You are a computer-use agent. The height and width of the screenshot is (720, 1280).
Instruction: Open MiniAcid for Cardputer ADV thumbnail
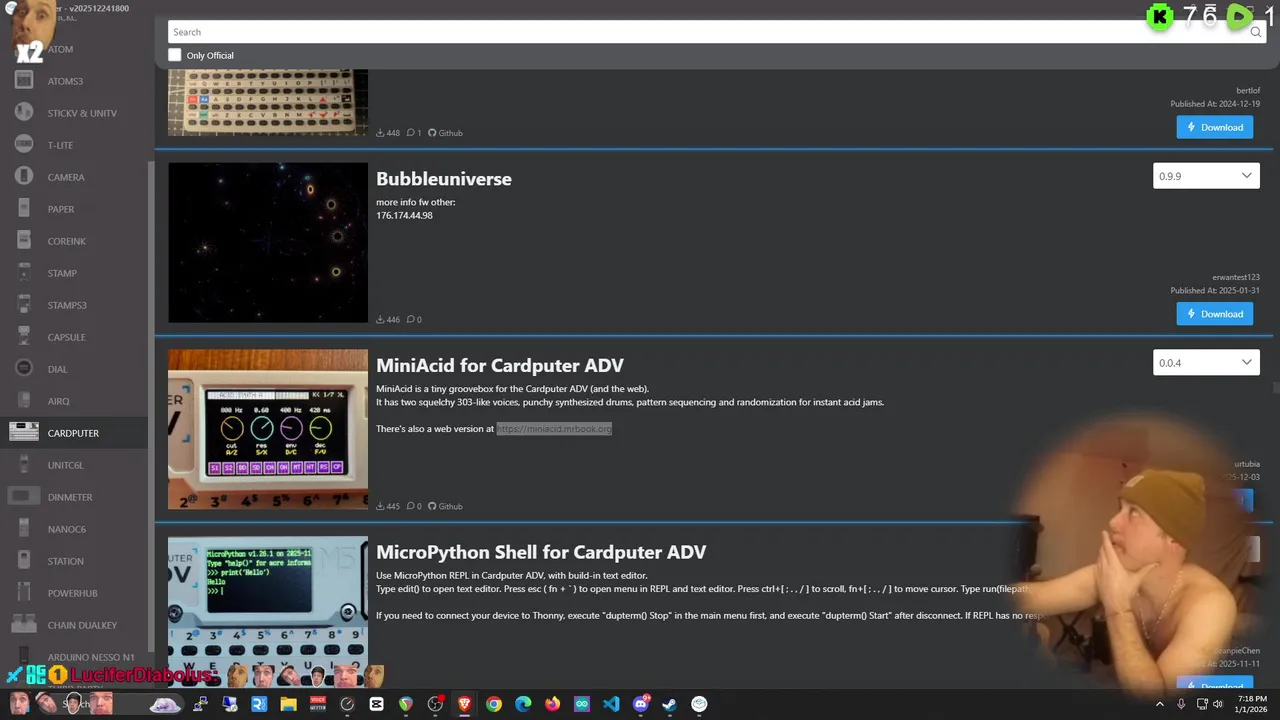pyautogui.click(x=268, y=429)
